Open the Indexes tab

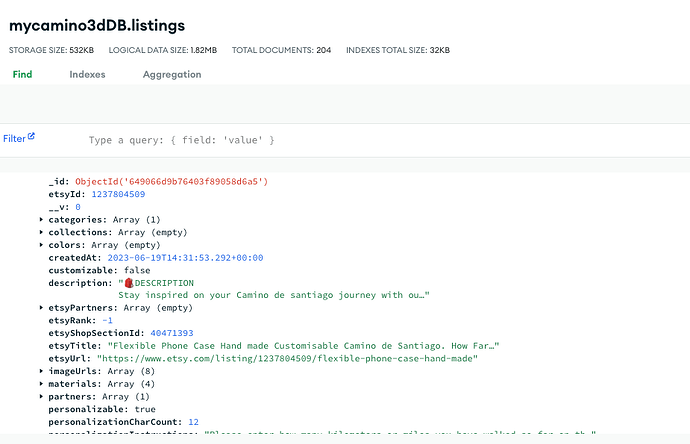coord(89,75)
